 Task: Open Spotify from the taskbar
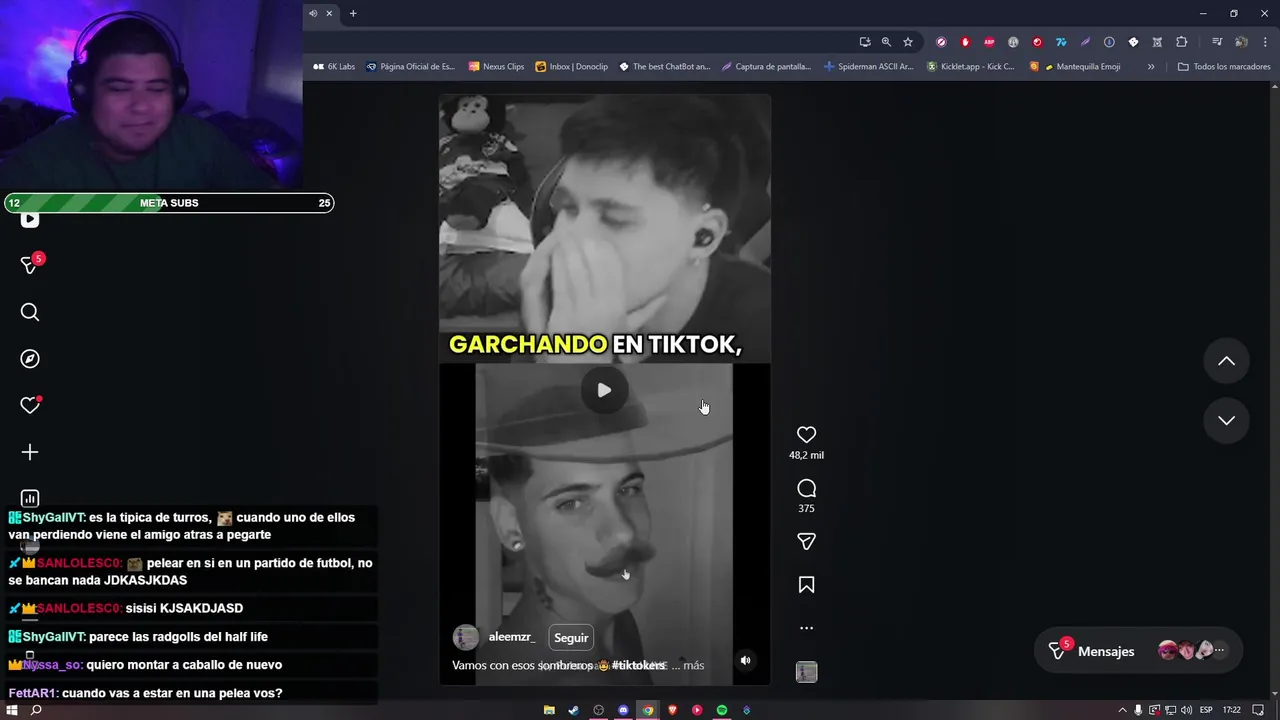pos(722,710)
